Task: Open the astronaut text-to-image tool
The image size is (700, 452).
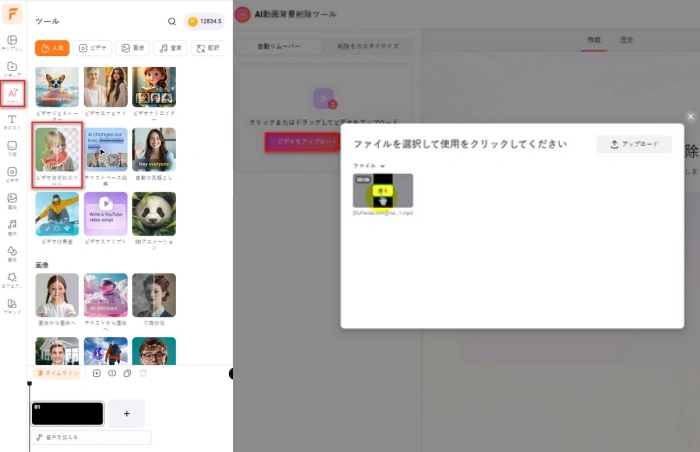Action: pos(106,295)
